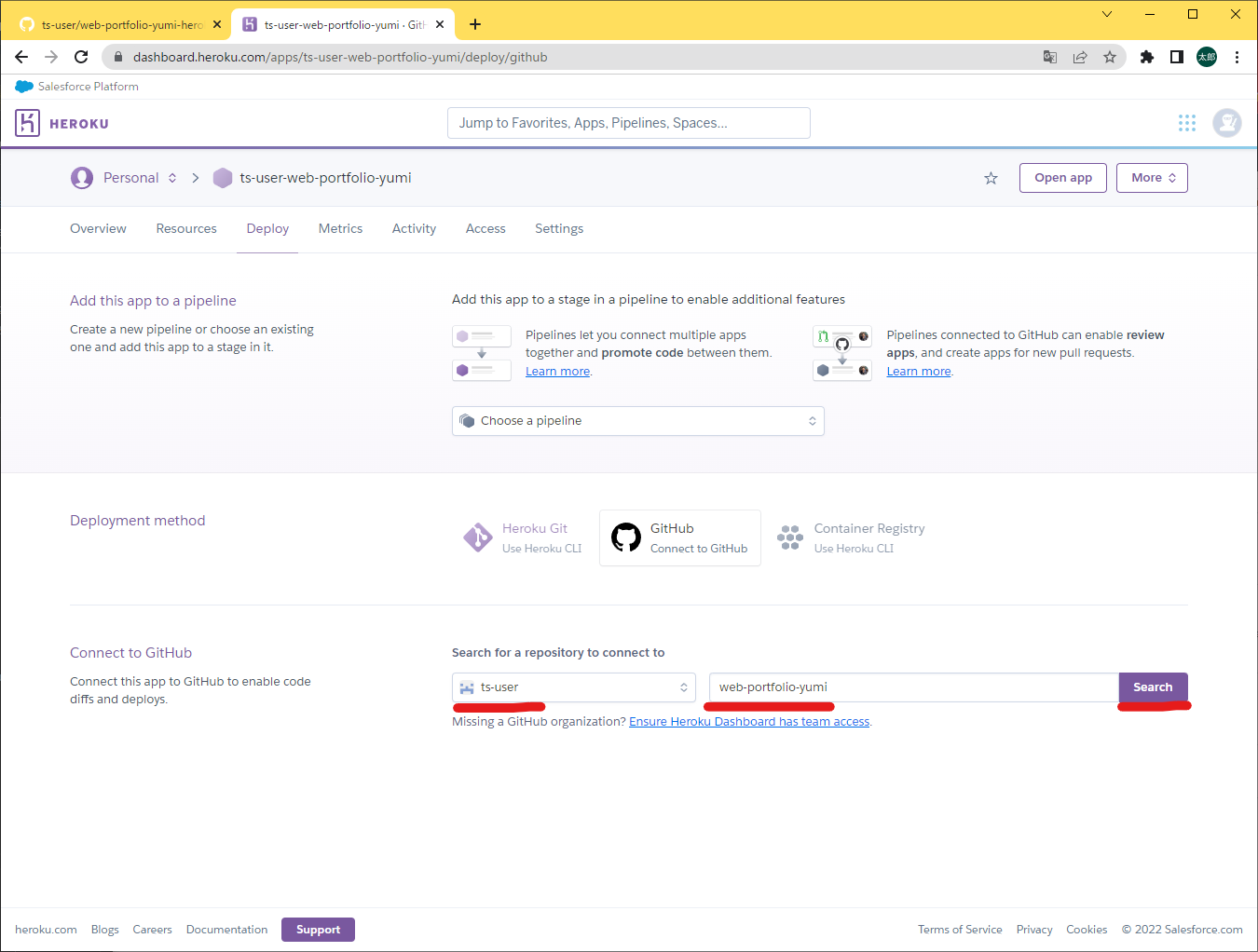The width and height of the screenshot is (1258, 952).
Task: Focus the Jump to Favorites search box
Action: click(629, 123)
